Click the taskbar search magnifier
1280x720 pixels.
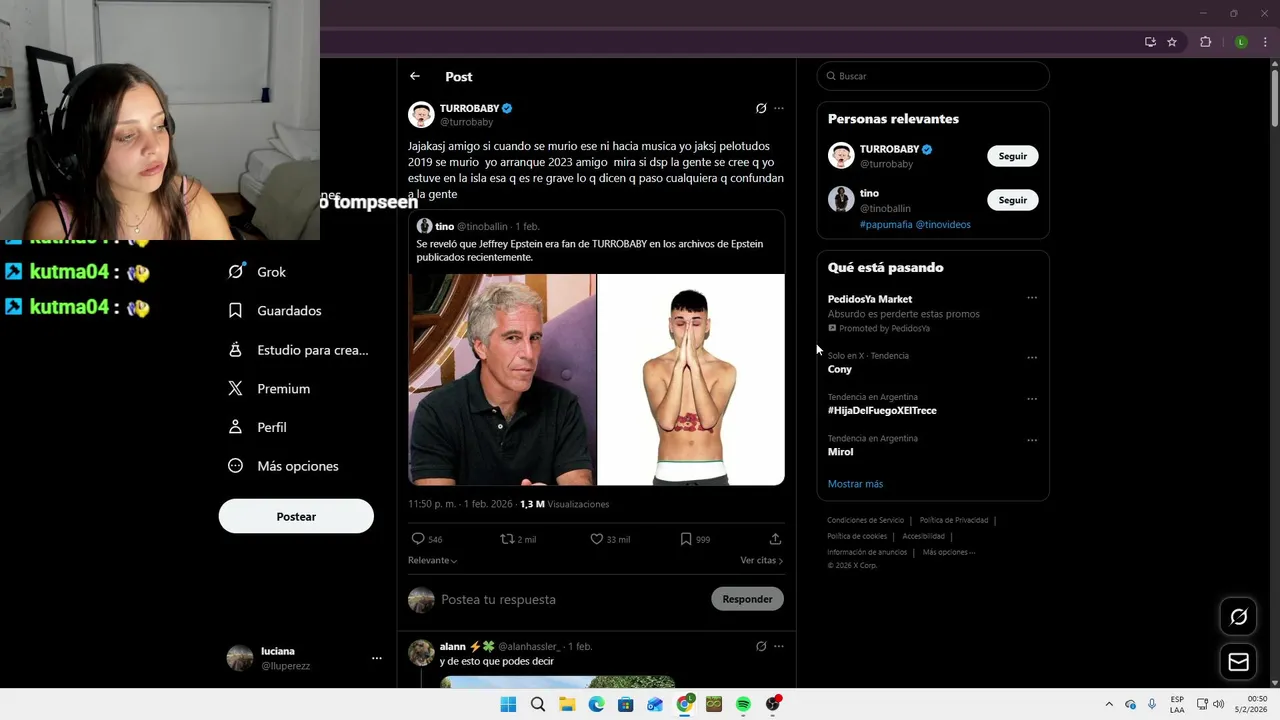pos(538,704)
